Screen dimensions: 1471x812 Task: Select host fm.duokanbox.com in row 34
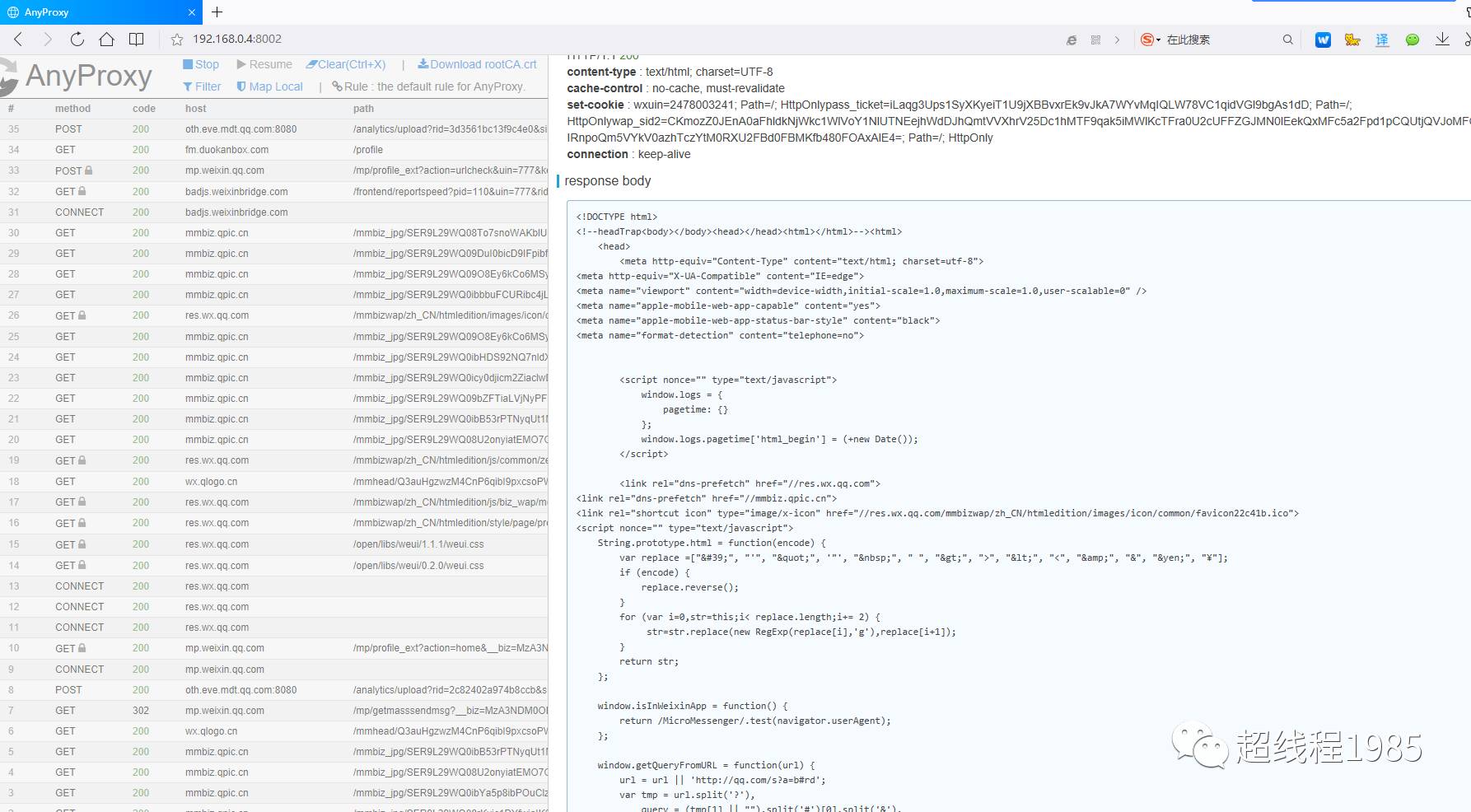(x=226, y=150)
